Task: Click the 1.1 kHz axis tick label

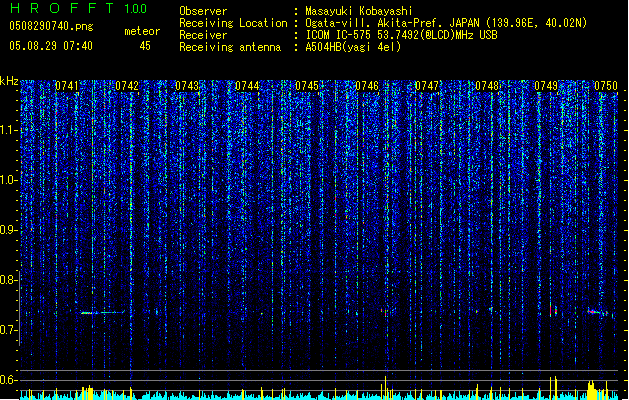Action: pos(9,130)
